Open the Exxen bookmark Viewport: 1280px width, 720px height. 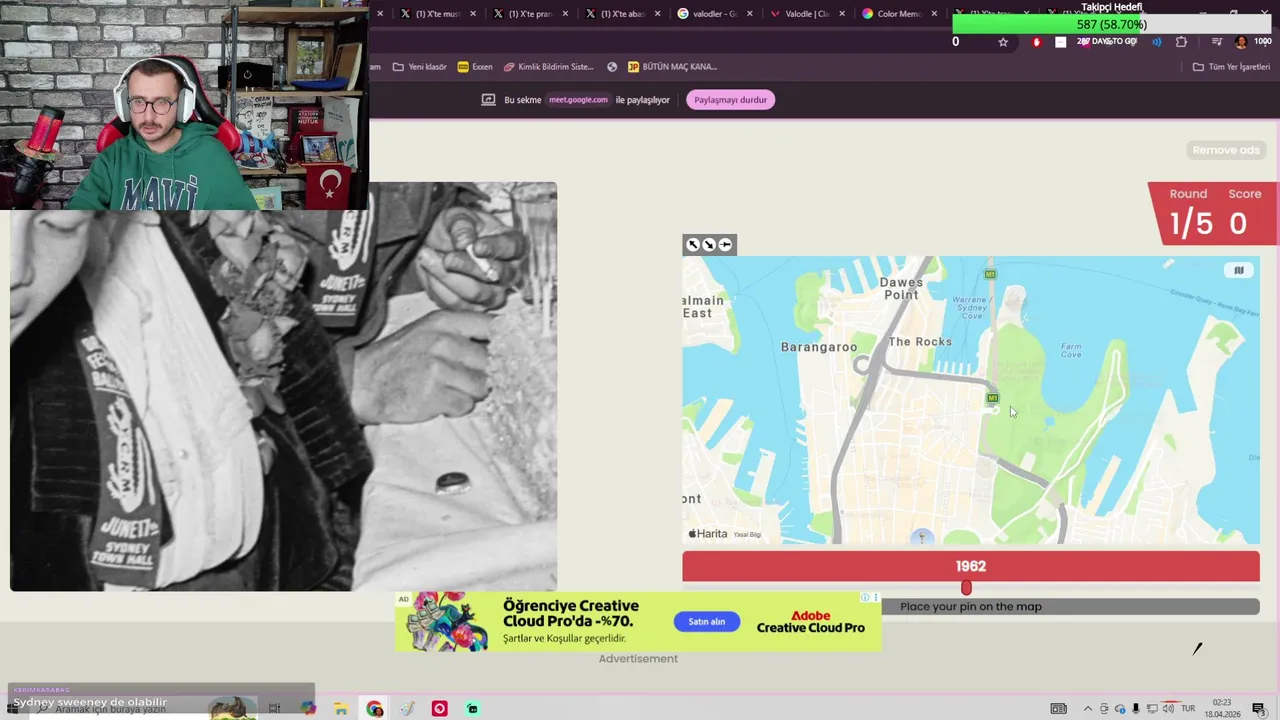[x=475, y=67]
